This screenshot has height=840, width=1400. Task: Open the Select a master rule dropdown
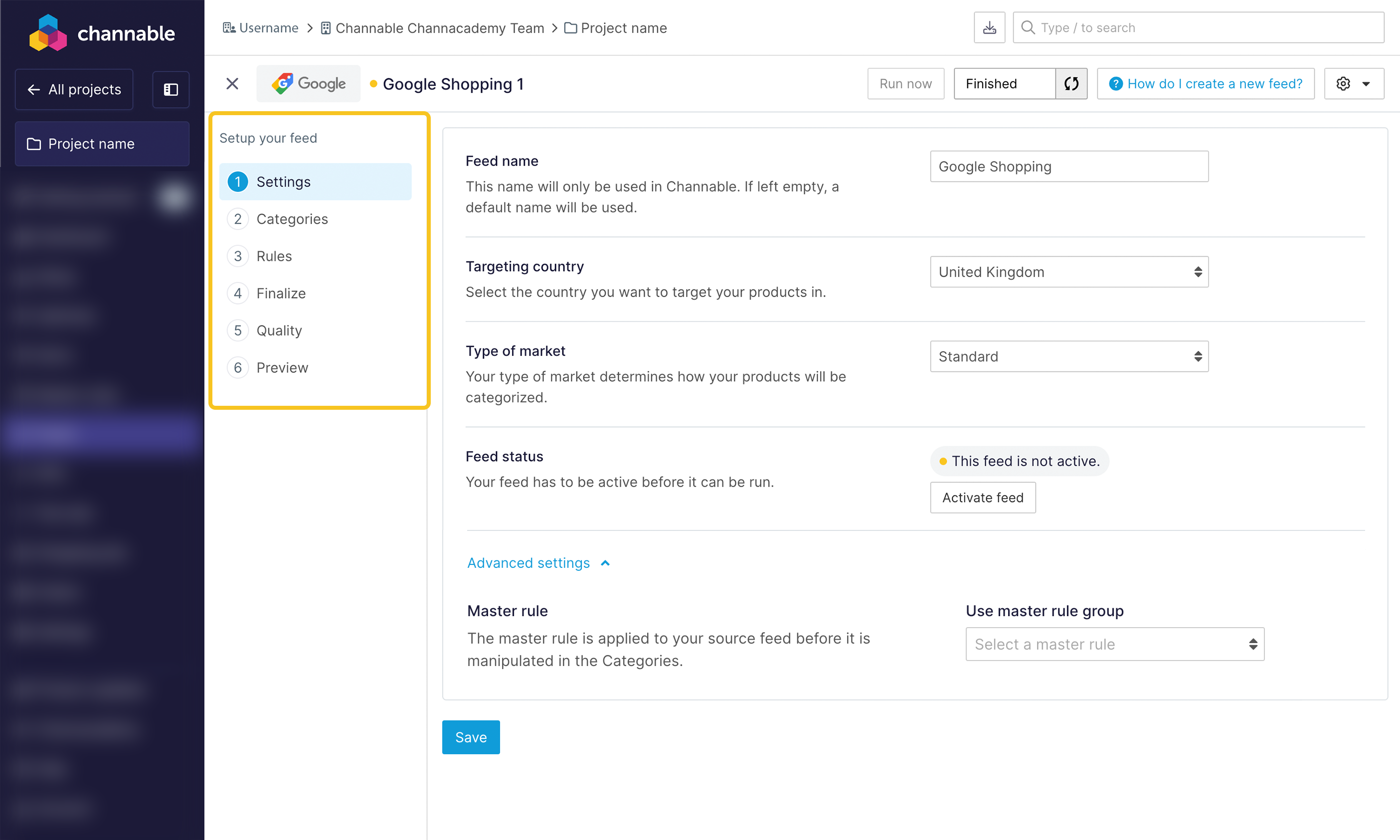1114,644
